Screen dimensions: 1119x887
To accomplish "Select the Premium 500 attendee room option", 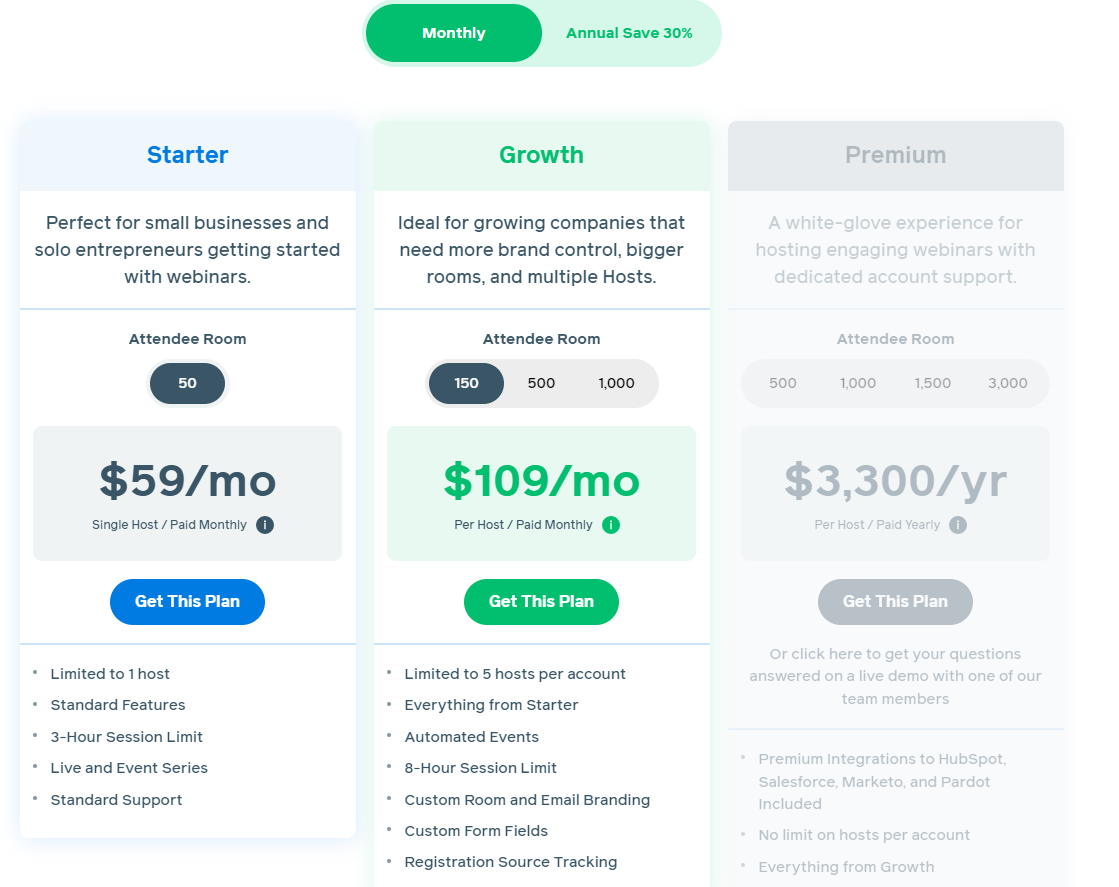I will pyautogui.click(x=783, y=383).
